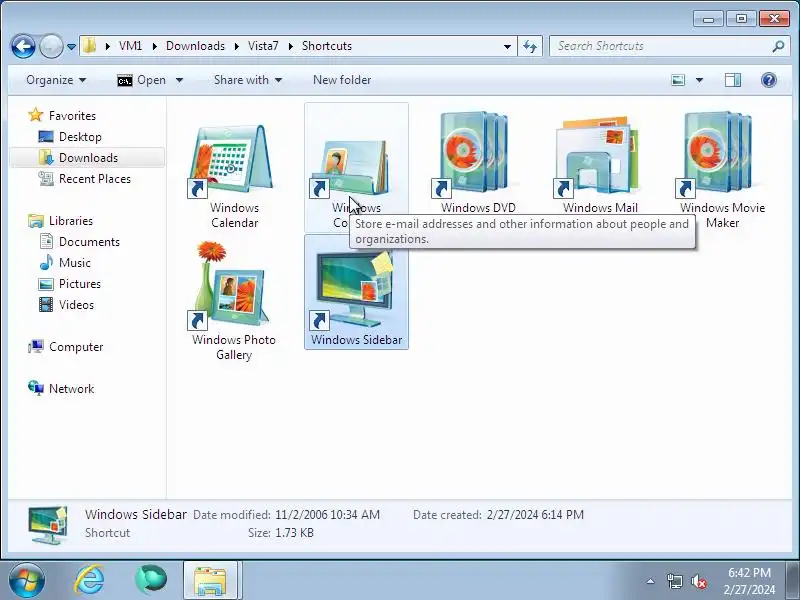Click VM1 in the address breadcrumb
This screenshot has height=600, width=800.
point(130,46)
